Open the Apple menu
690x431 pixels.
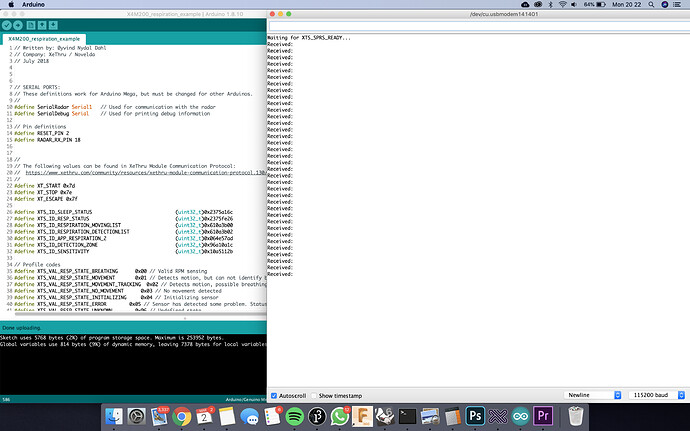pos(11,4)
